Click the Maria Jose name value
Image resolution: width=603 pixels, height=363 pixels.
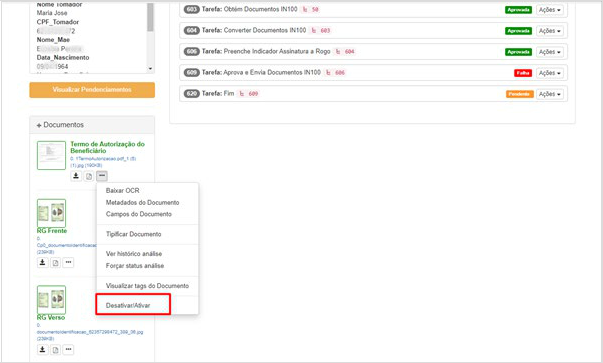click(52, 13)
